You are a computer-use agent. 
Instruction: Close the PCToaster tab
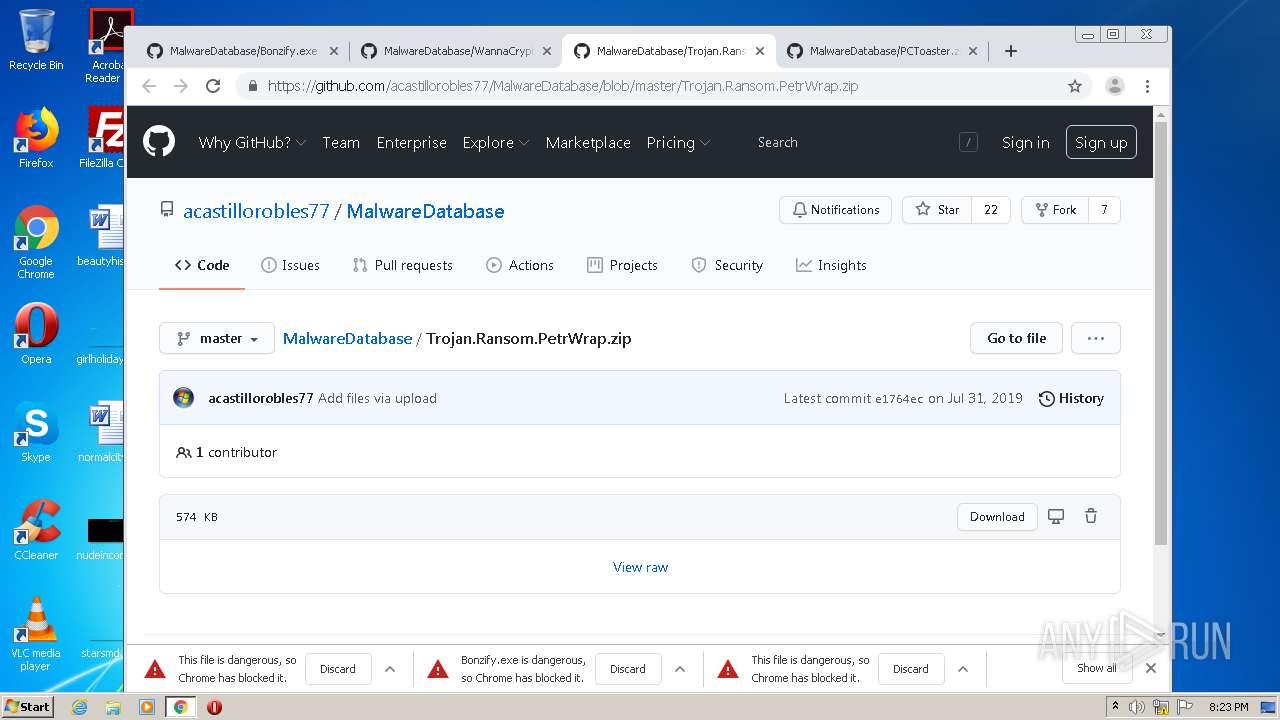point(973,51)
